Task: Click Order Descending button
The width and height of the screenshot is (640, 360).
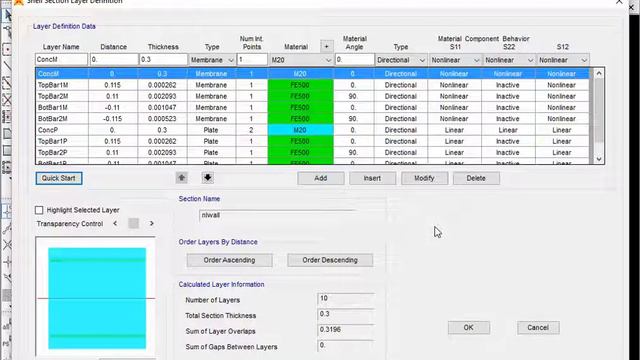Action: [x=330, y=260]
